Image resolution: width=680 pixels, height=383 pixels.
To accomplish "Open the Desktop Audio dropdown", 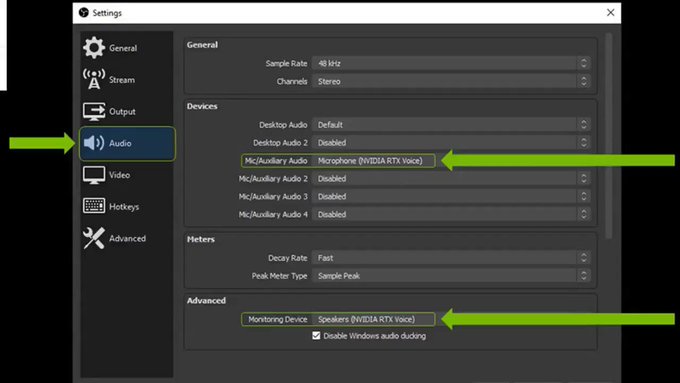I will click(451, 125).
